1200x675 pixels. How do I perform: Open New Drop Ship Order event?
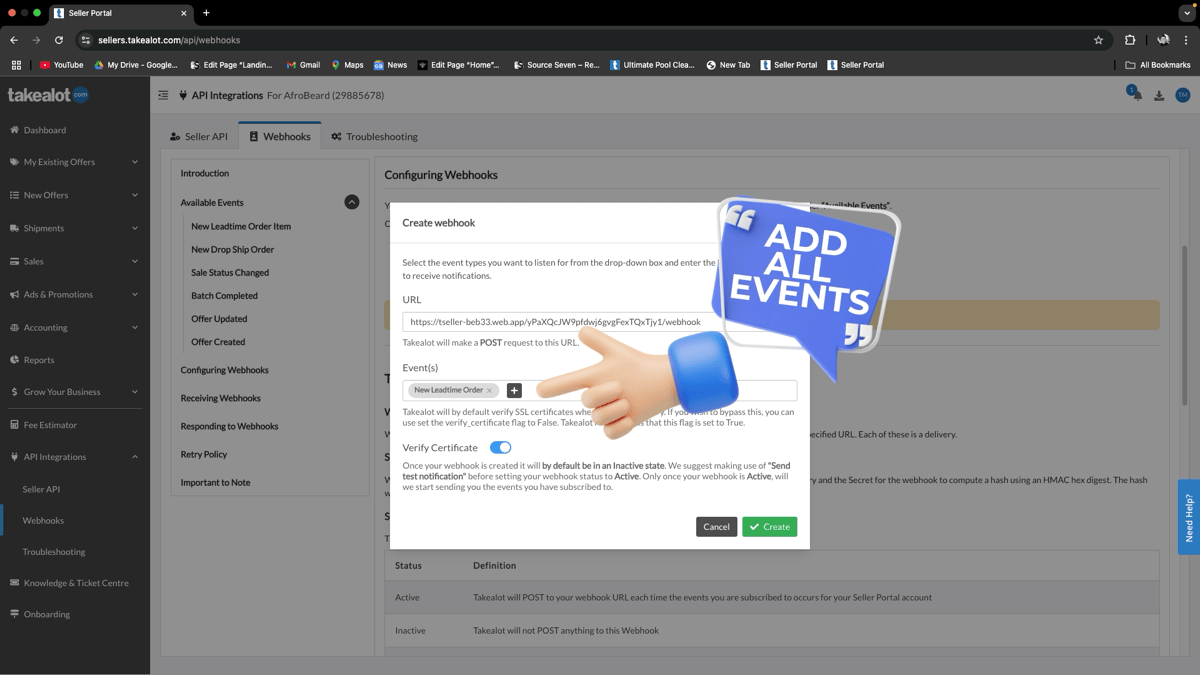click(232, 249)
